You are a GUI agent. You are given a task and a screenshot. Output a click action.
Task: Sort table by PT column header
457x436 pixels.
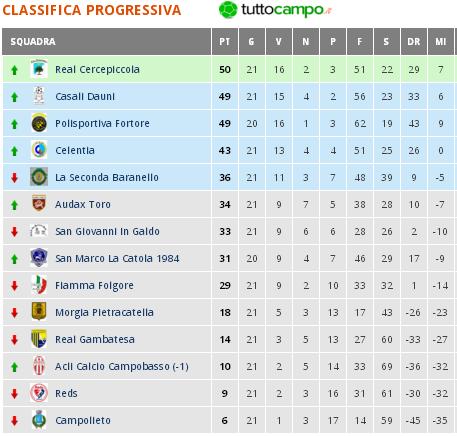[x=224, y=42]
